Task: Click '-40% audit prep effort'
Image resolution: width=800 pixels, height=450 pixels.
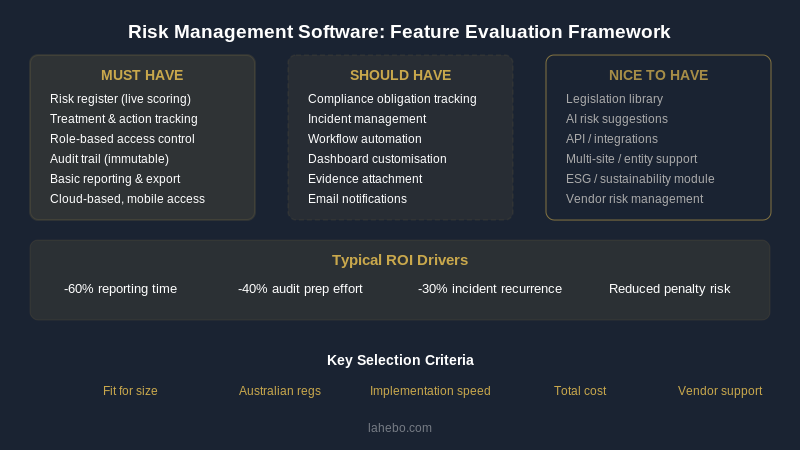Action: coord(300,289)
